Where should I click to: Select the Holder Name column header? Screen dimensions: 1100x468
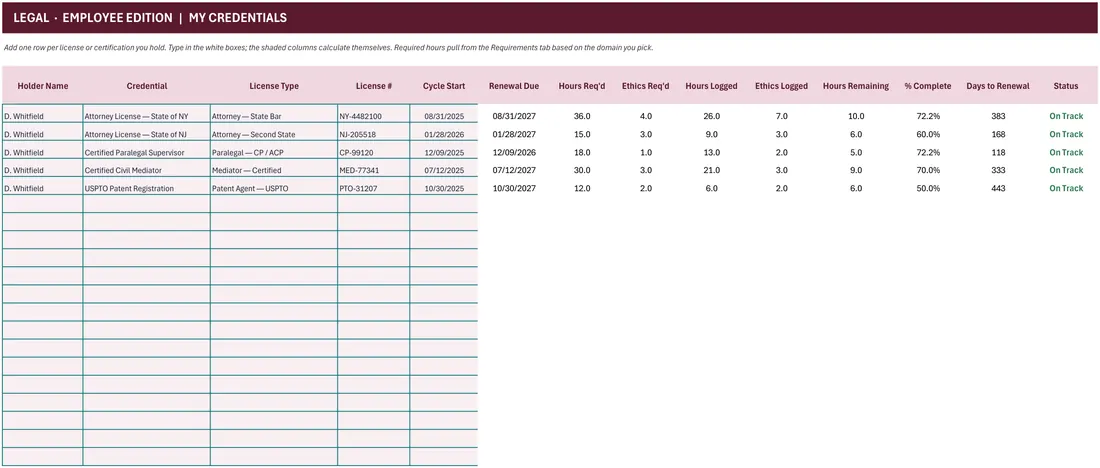[43, 86]
